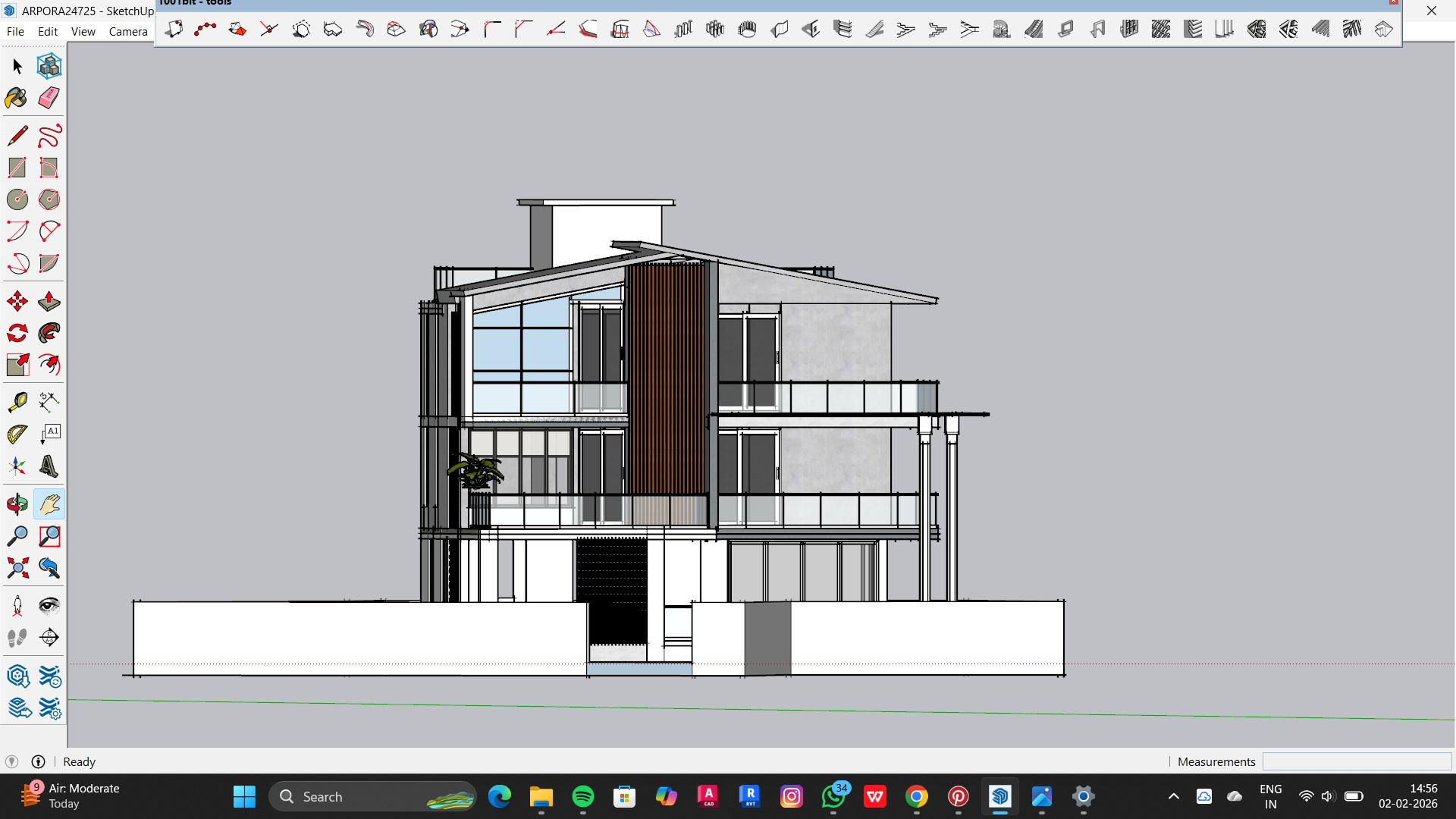Show hidden system tray icons chevron
This screenshot has width=1456, height=819.
(1173, 796)
